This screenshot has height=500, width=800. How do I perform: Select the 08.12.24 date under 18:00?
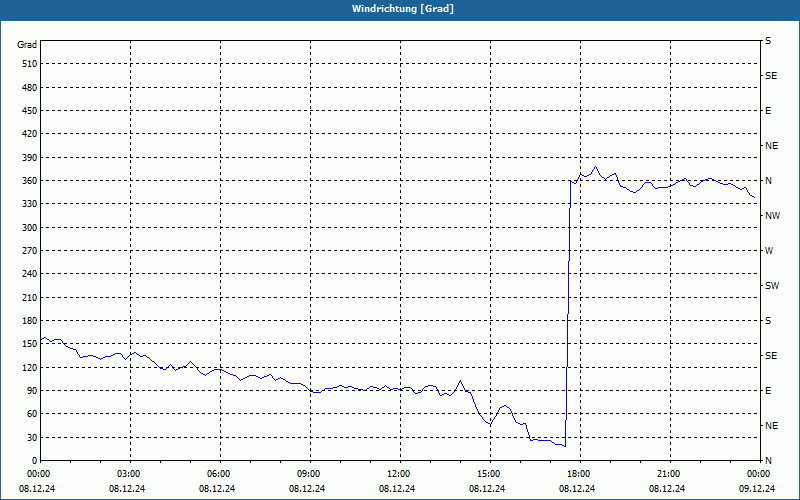click(577, 488)
